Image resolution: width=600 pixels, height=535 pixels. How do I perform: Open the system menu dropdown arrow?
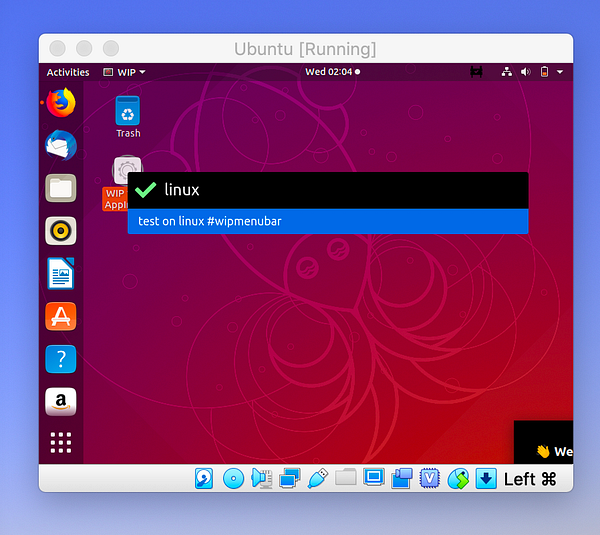click(560, 72)
